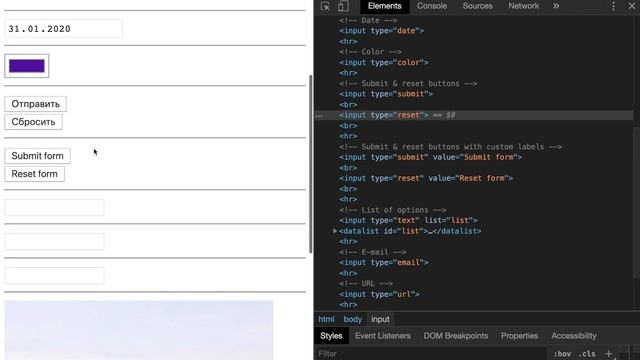This screenshot has height=360, width=640.
Task: Select the submit value="Submit form" line
Action: (x=430, y=157)
